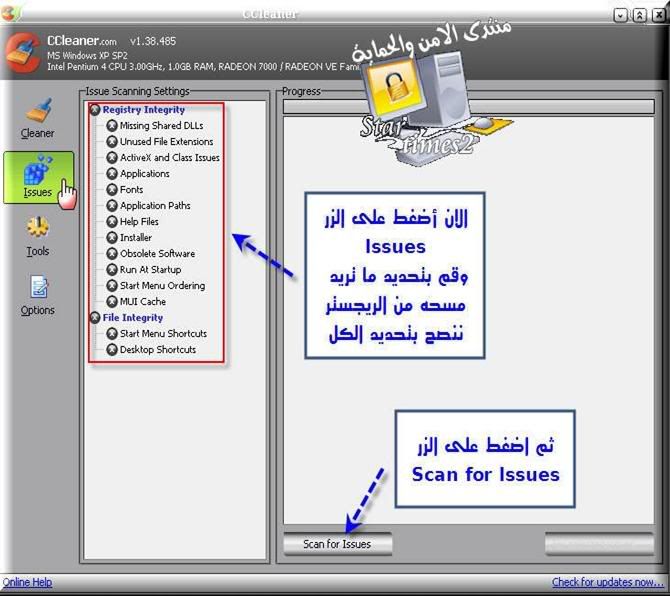Toggle the Fonts checkbox
This screenshot has width=670, height=596.
(112, 189)
